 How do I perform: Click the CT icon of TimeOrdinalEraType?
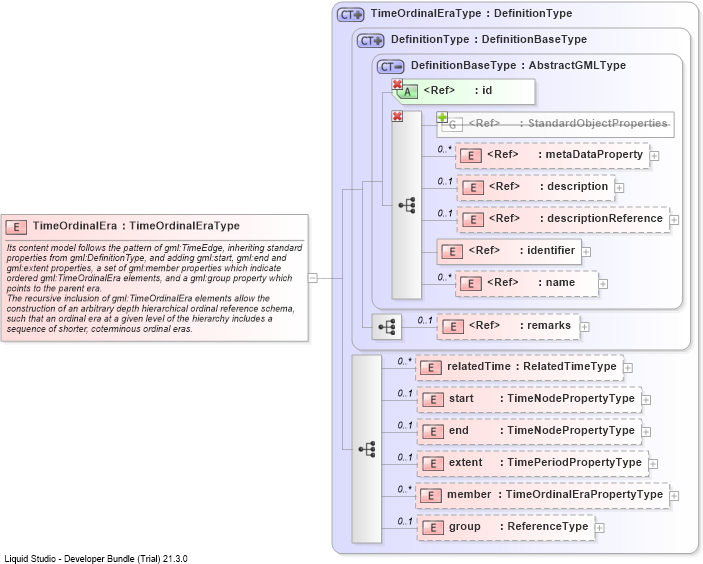tap(351, 15)
